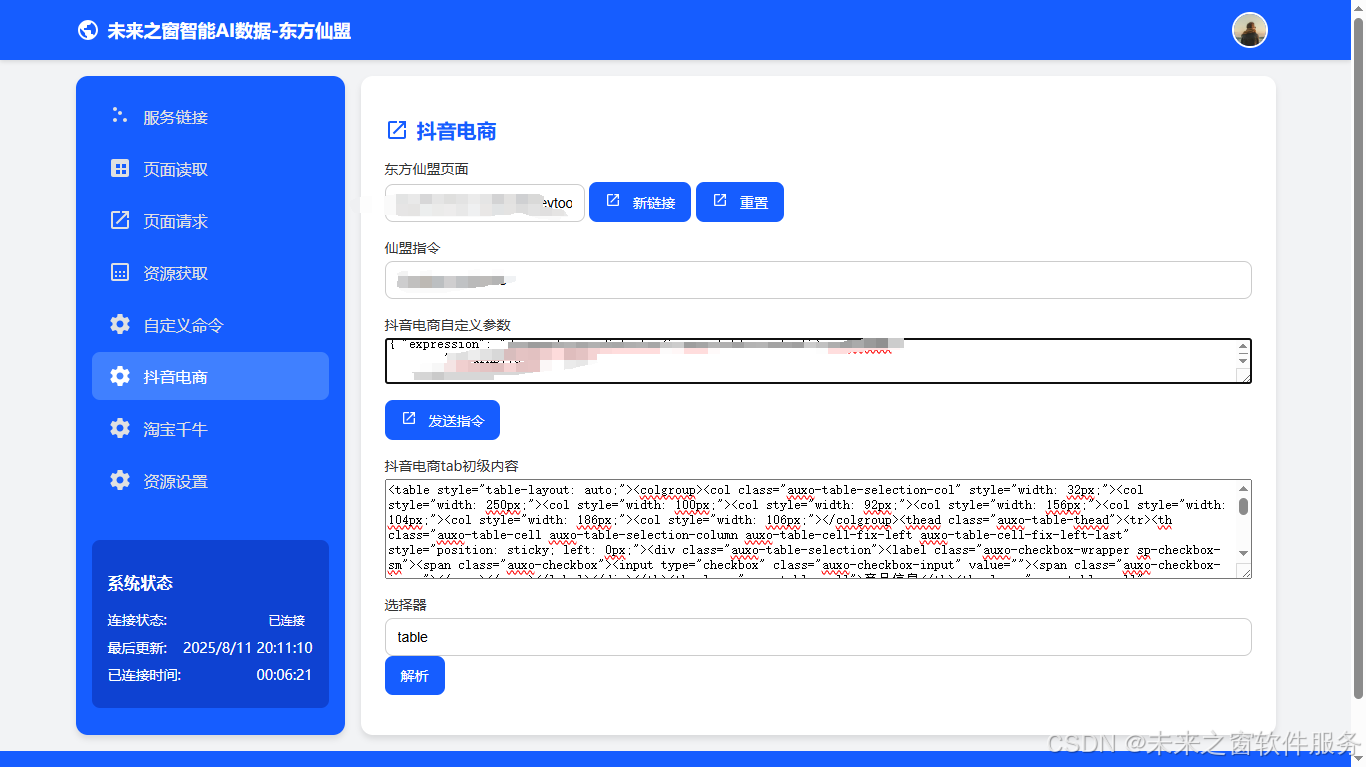The width and height of the screenshot is (1366, 767).
Task: Click the gear icon beside 资源设置
Action: [120, 480]
